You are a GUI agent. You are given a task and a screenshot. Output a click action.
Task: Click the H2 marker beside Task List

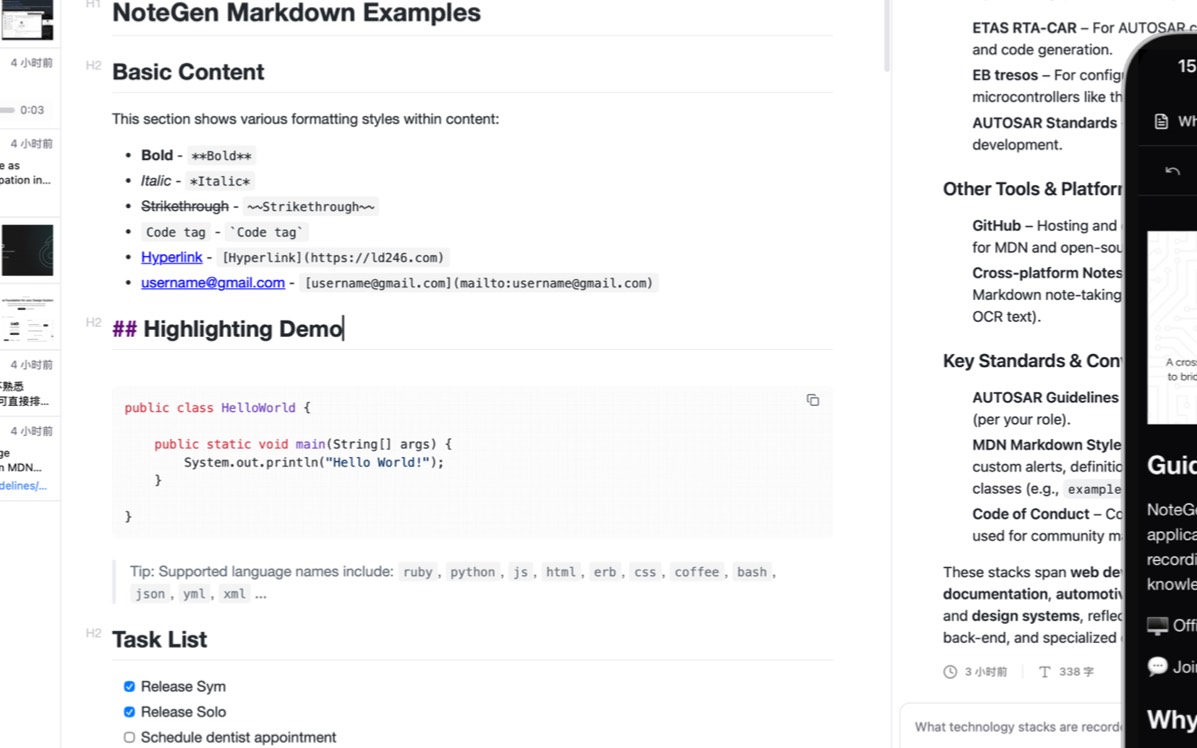93,633
